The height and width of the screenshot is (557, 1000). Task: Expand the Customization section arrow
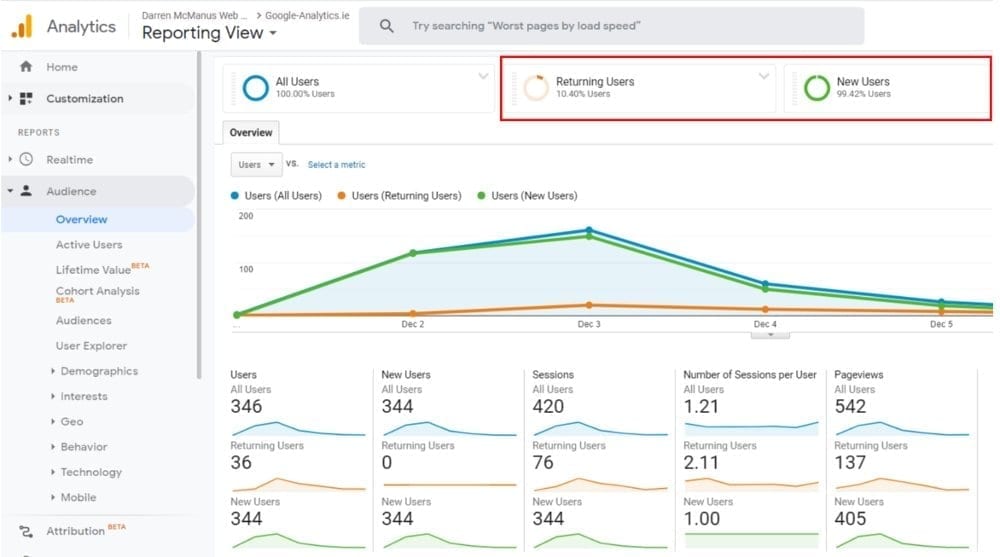coord(10,98)
